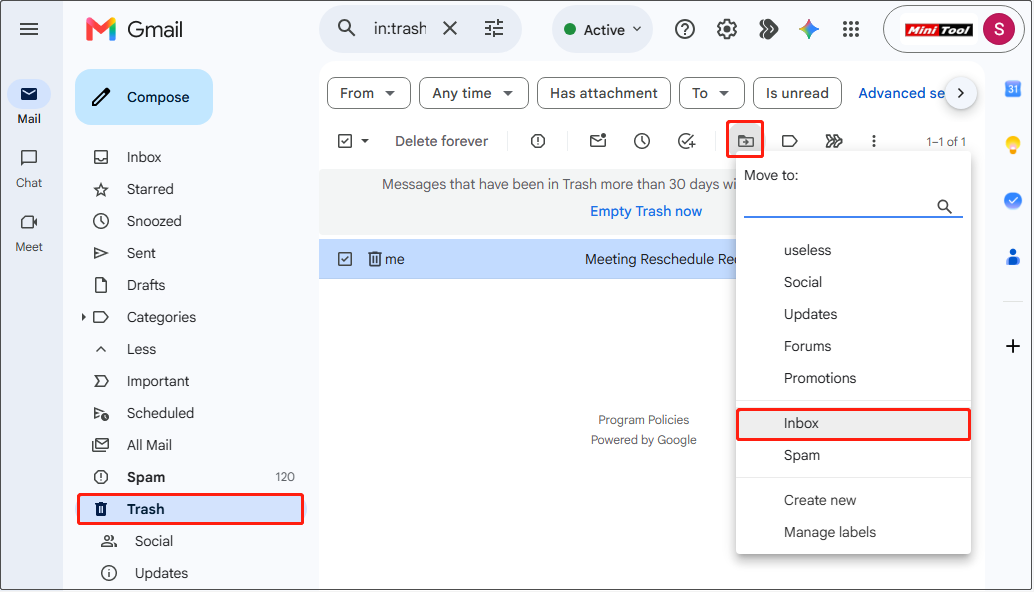Viewport: 1034px width, 592px height.
Task: Open the Any time filter dropdown
Action: pyautogui.click(x=473, y=93)
